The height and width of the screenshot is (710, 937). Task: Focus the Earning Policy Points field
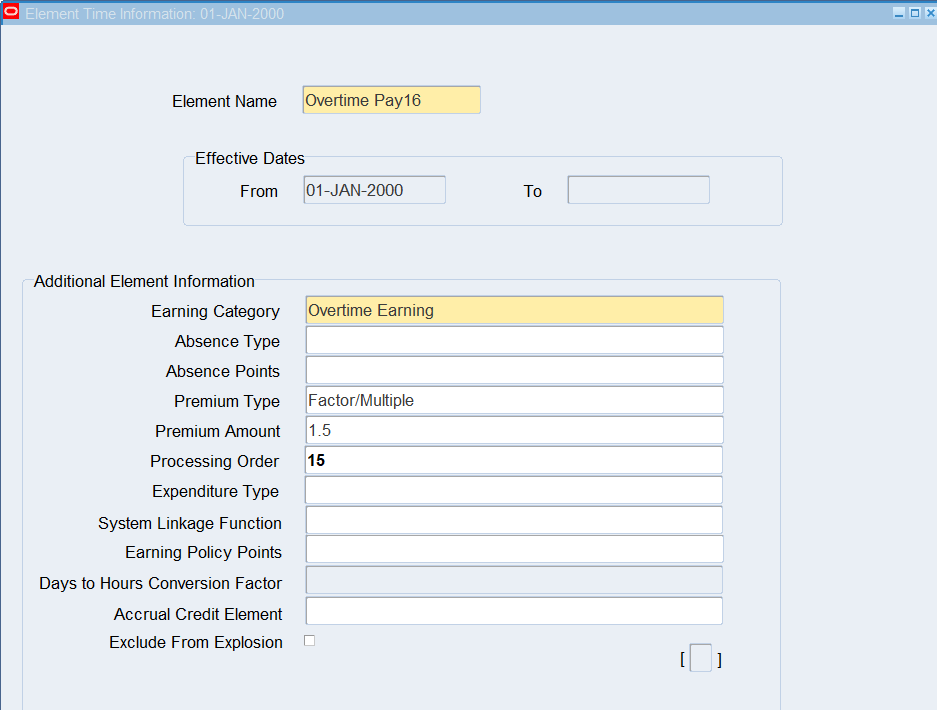click(514, 550)
